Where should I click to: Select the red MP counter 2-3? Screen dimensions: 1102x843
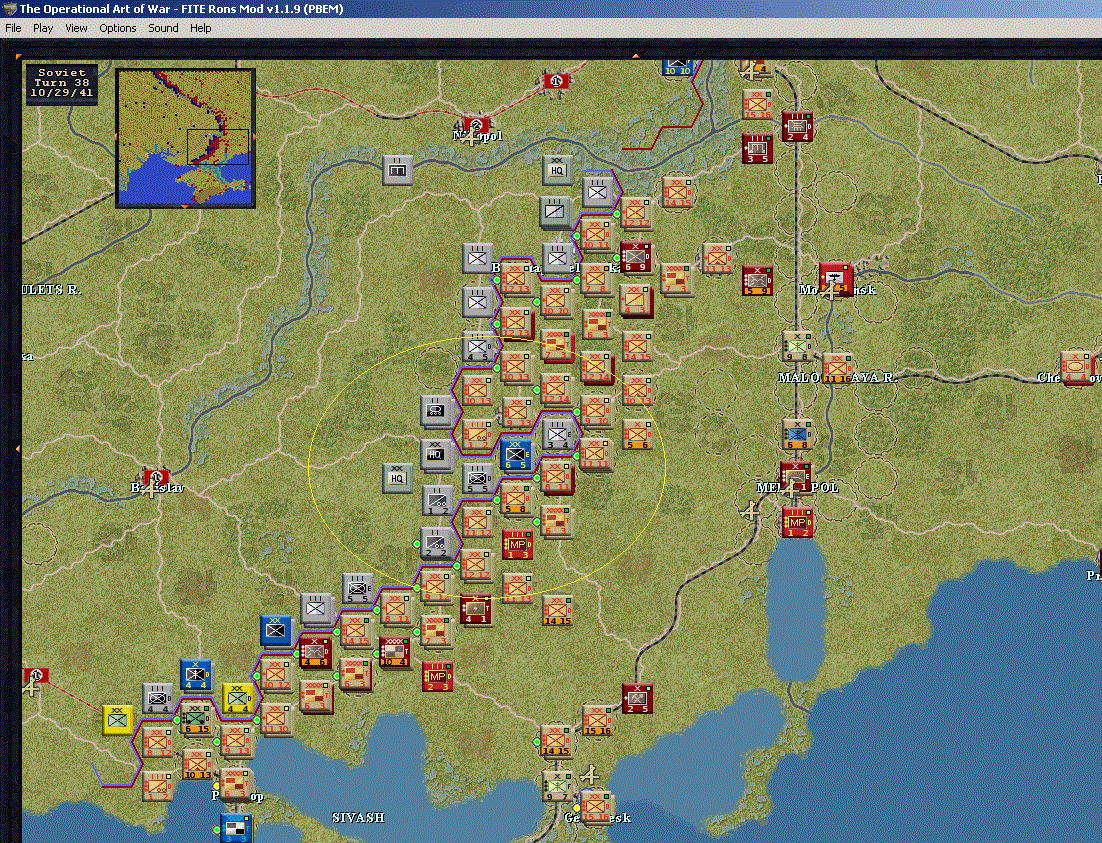click(437, 676)
